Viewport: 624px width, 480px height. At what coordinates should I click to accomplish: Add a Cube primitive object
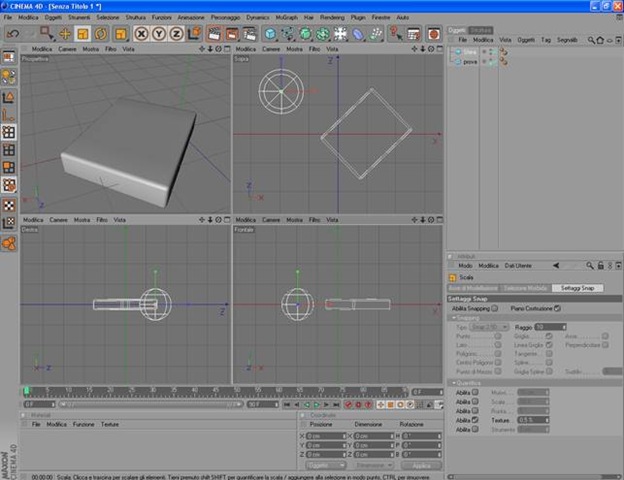270,34
